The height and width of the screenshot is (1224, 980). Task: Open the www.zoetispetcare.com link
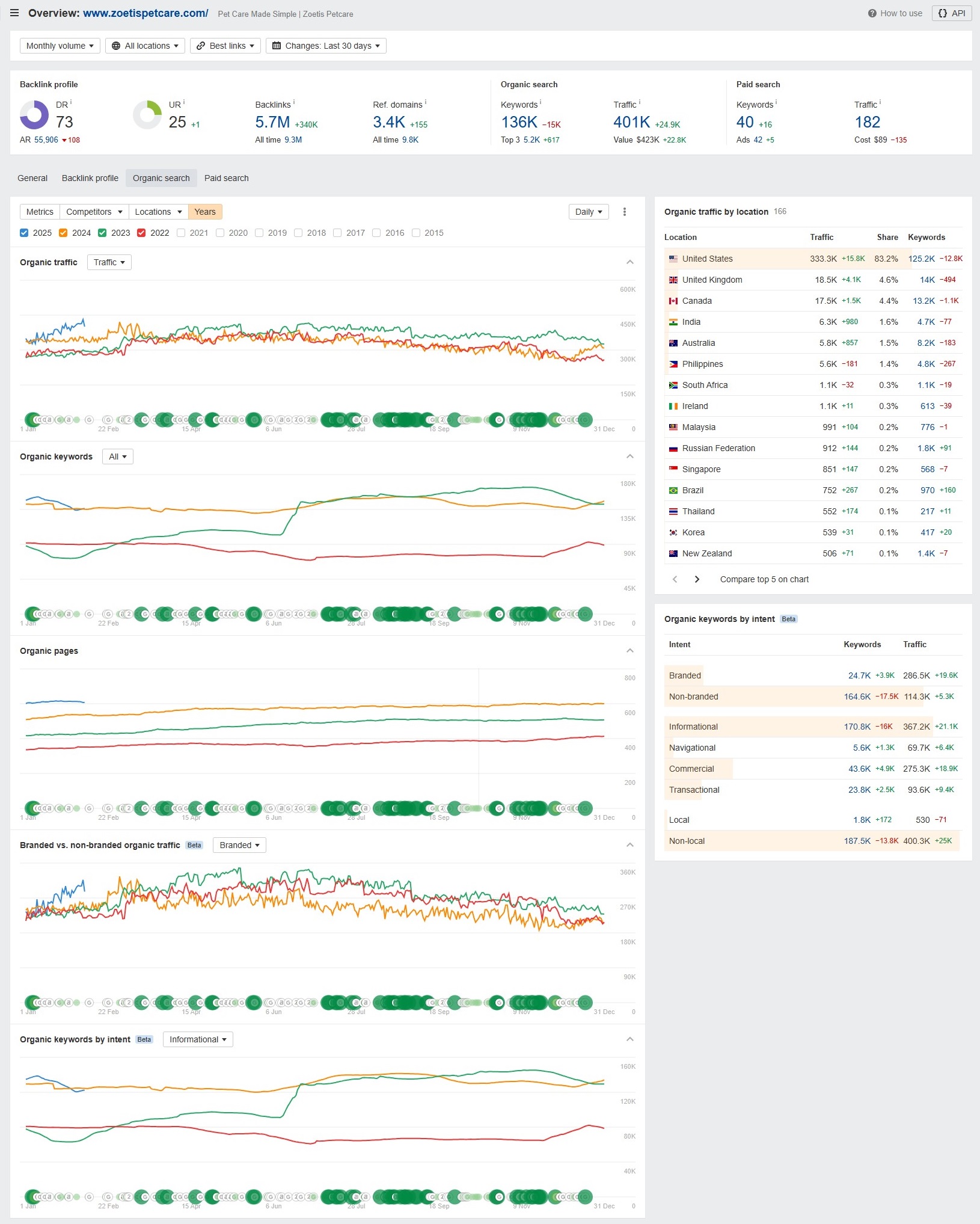click(145, 13)
